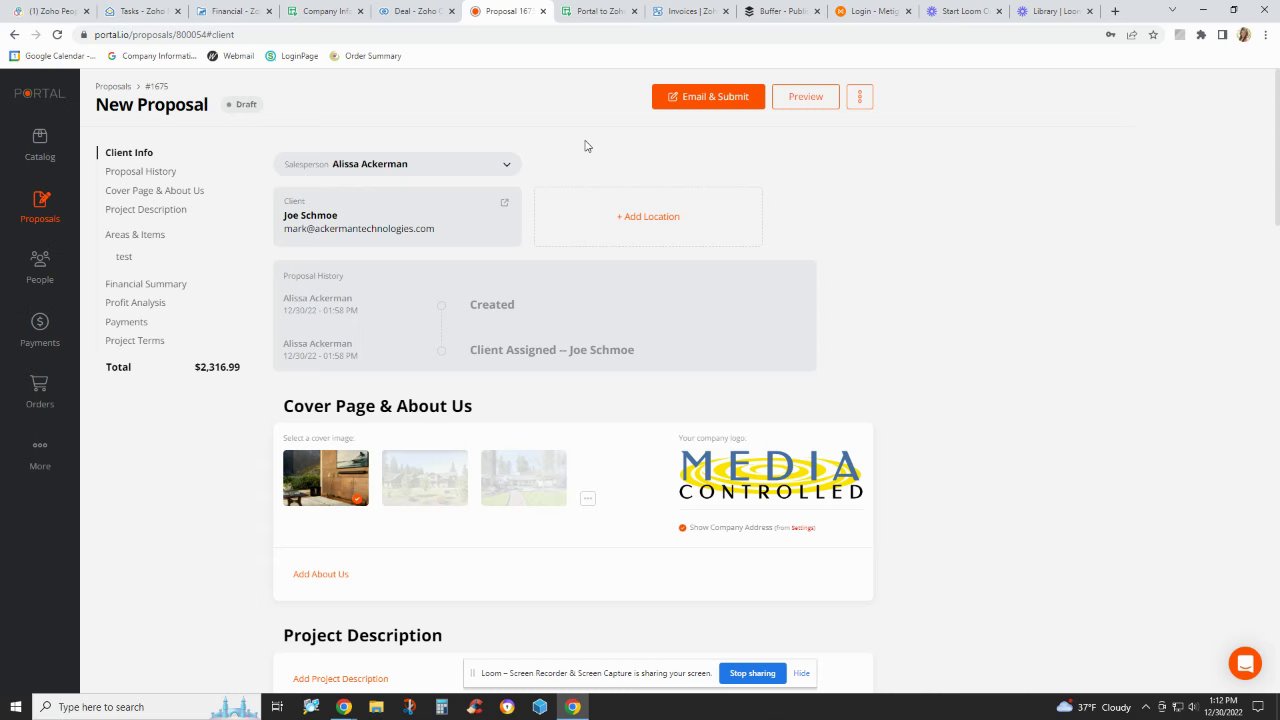Open Payments in the dark sidebar
The height and width of the screenshot is (720, 1280).
[x=40, y=330]
